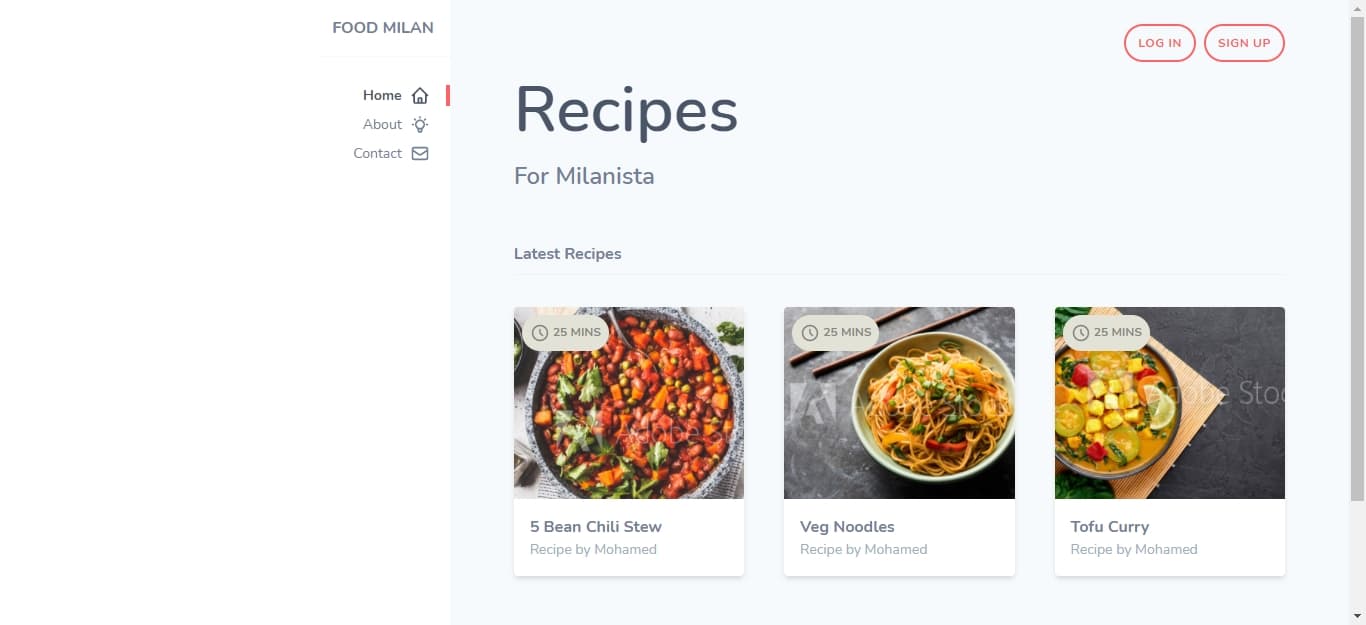Screen dimensions: 1366x625
Task: Click the About lightbulb icon
Action: point(420,125)
